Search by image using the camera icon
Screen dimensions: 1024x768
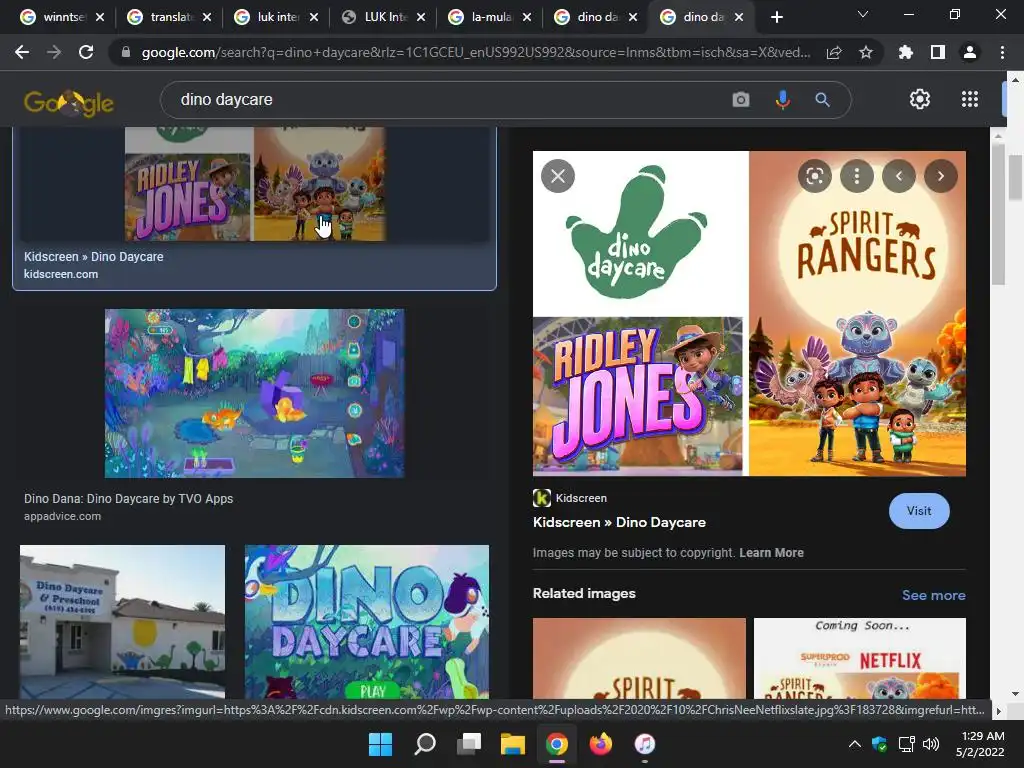[741, 100]
